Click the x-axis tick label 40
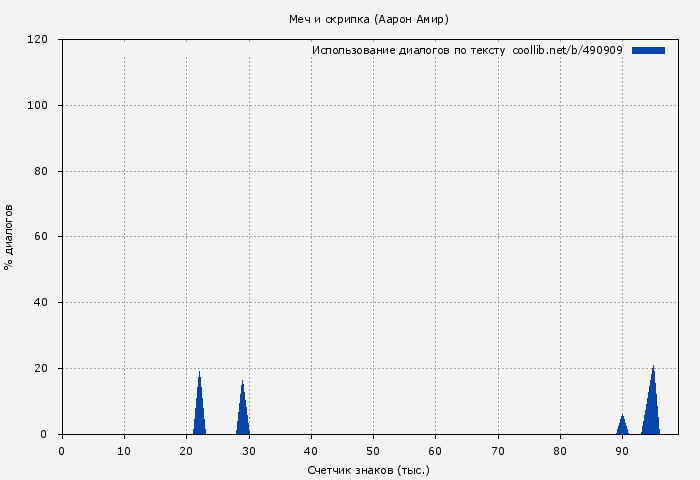700x480 pixels. 311,451
